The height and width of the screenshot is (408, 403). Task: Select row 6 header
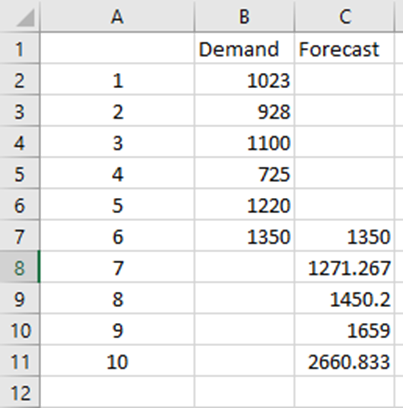pos(19,205)
